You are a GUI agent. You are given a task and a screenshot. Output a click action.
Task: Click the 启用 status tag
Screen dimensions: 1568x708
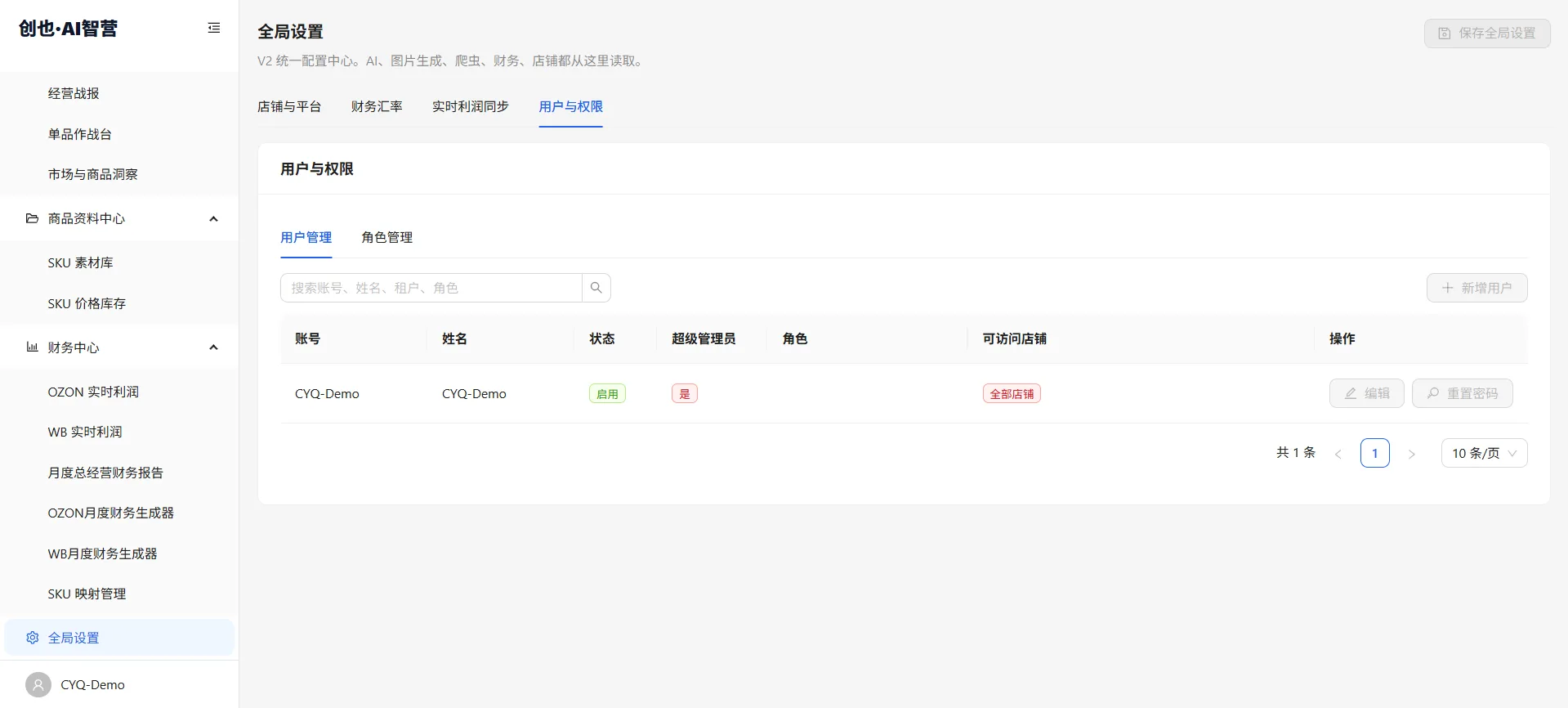[607, 393]
